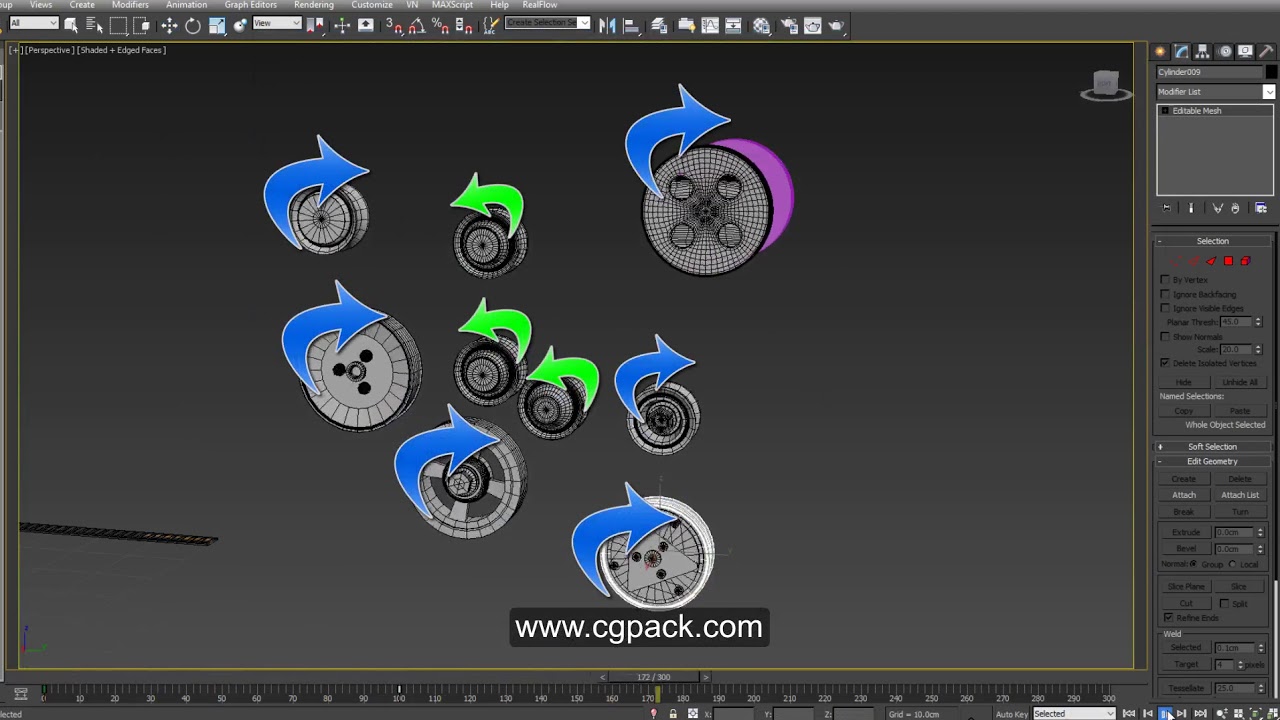1280x720 pixels.
Task: Enable the By Vertex checkbox
Action: (1164, 280)
